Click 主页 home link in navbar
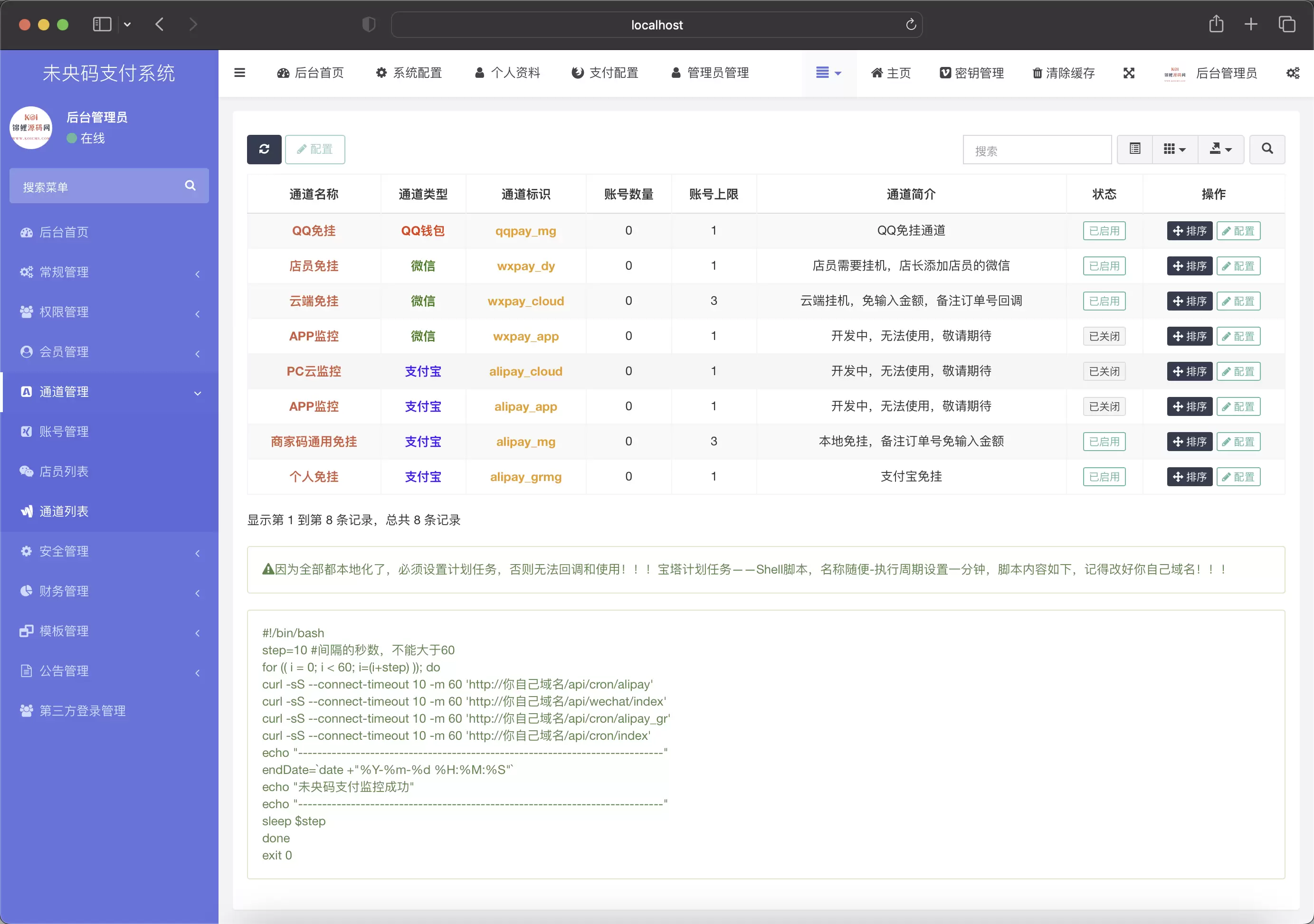The image size is (1314, 924). (891, 73)
